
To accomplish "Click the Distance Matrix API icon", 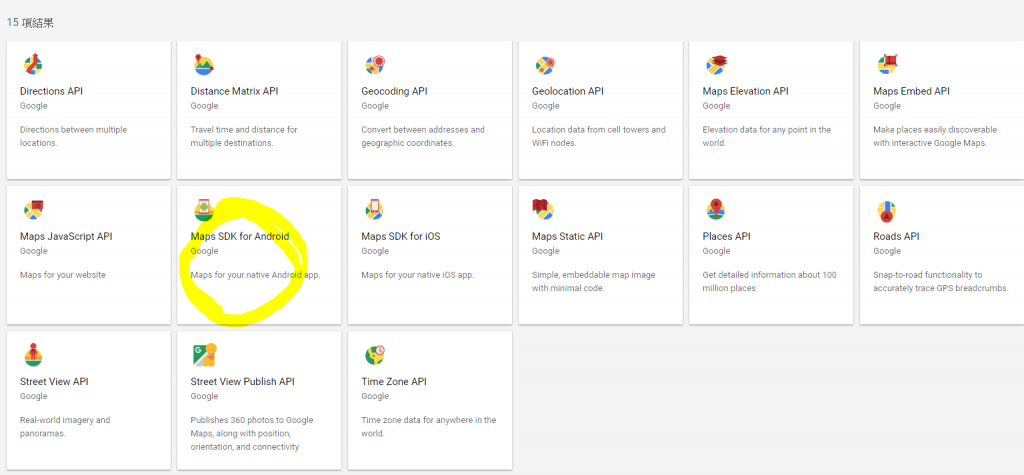I will [x=204, y=65].
